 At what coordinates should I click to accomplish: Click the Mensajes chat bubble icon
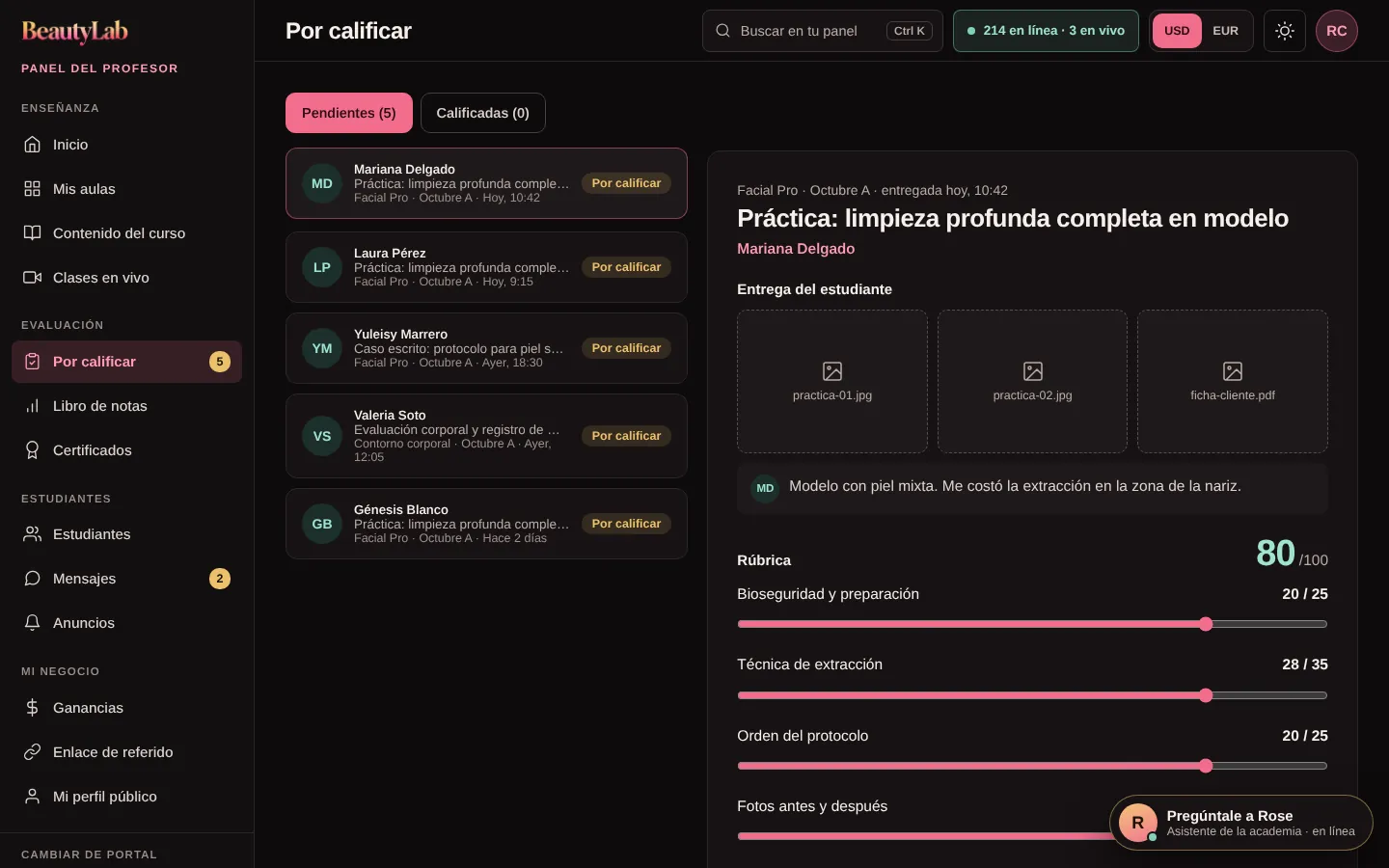click(33, 579)
